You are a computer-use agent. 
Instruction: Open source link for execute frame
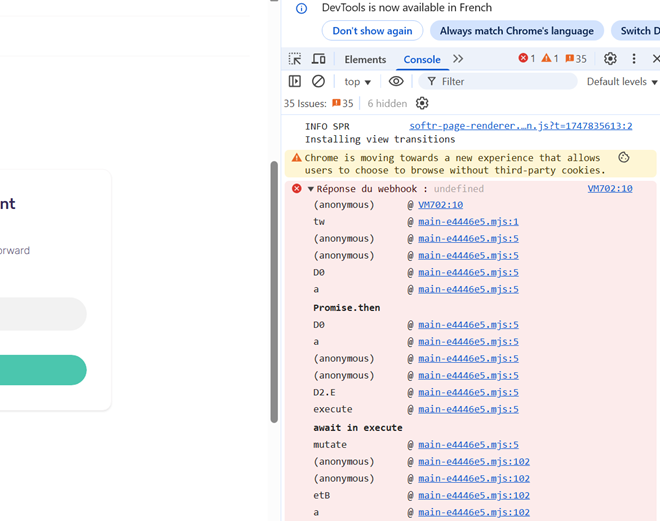(468, 409)
